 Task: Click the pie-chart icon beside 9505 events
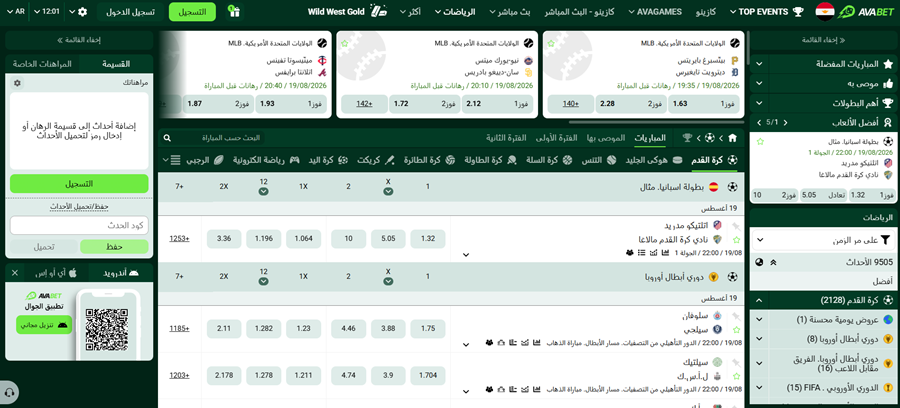(759, 262)
